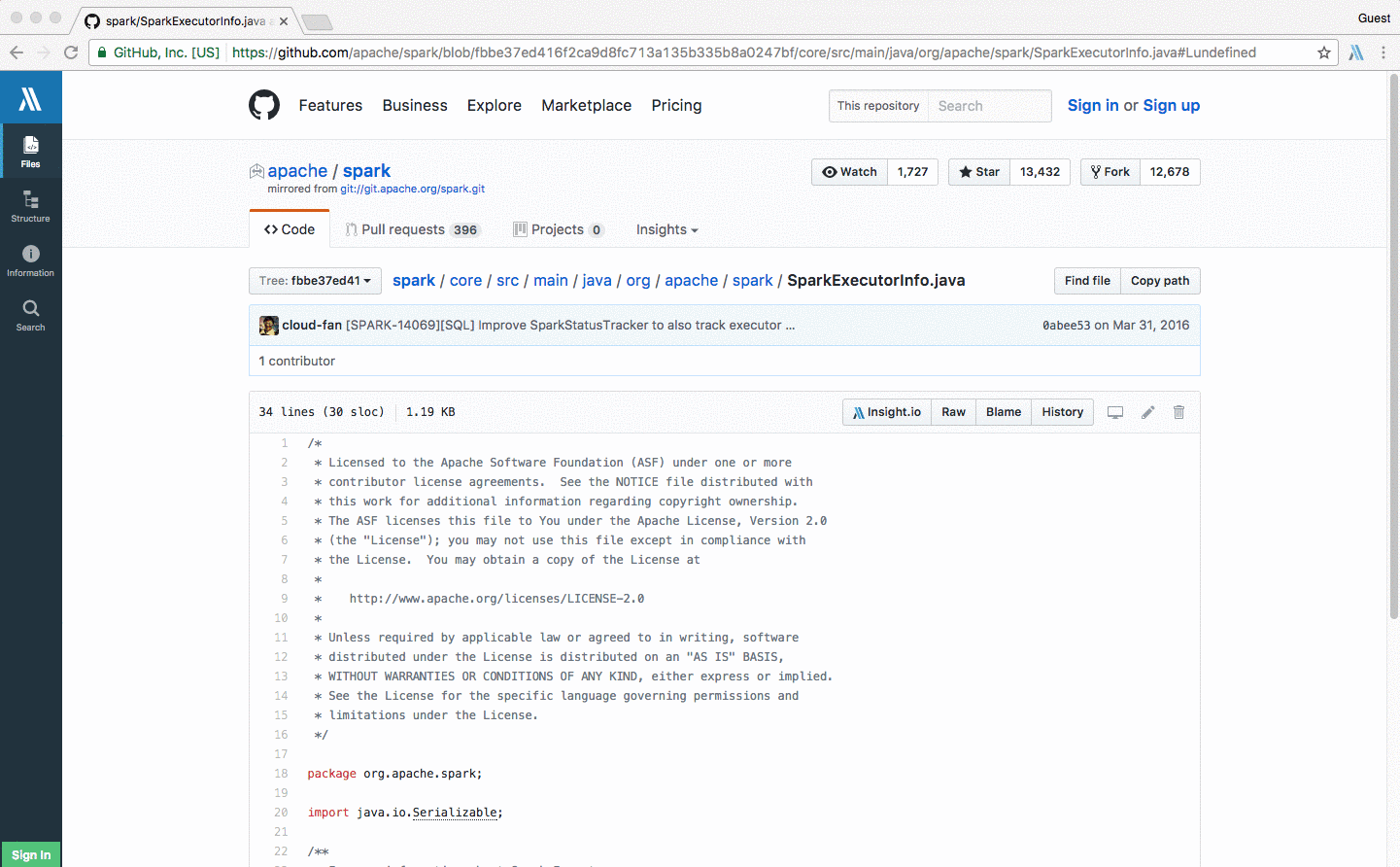Viewport: 1400px width, 867px height.
Task: Click the Copy path button
Action: (1160, 281)
